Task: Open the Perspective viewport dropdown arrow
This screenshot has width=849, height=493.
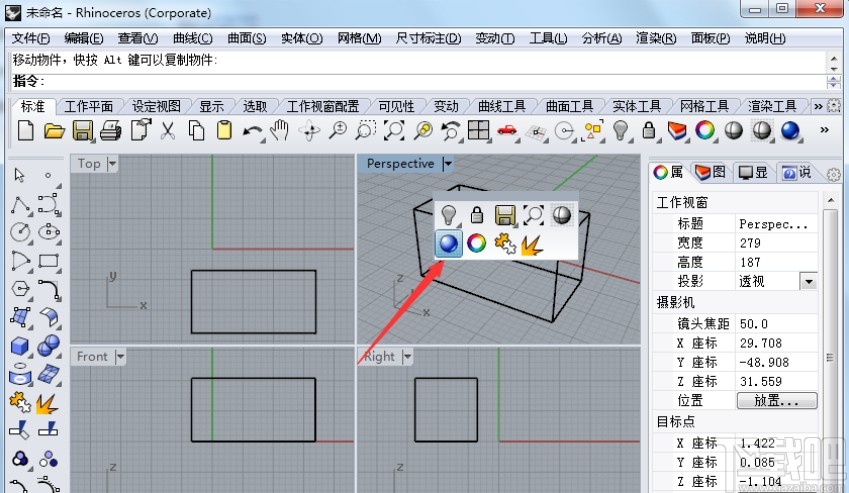Action: 448,163
